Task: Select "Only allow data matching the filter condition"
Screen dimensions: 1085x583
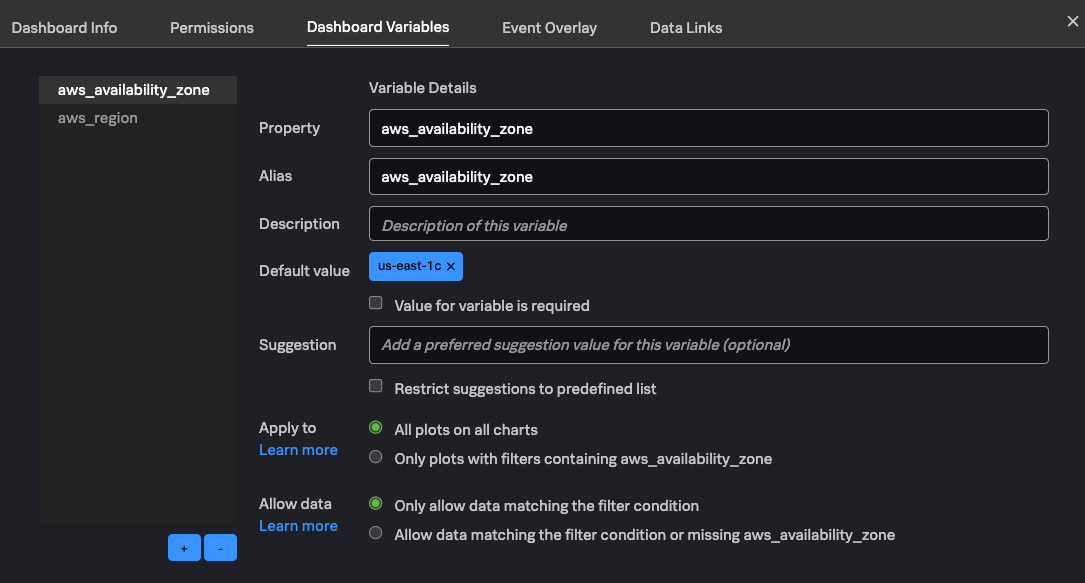Action: pos(375,503)
